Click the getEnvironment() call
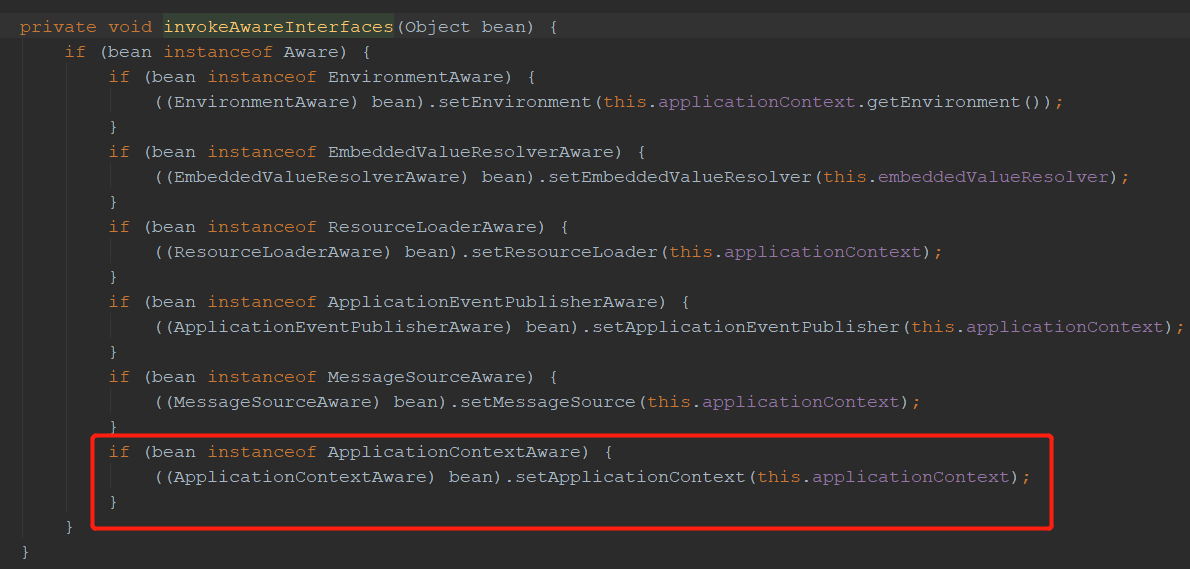 (x=953, y=102)
